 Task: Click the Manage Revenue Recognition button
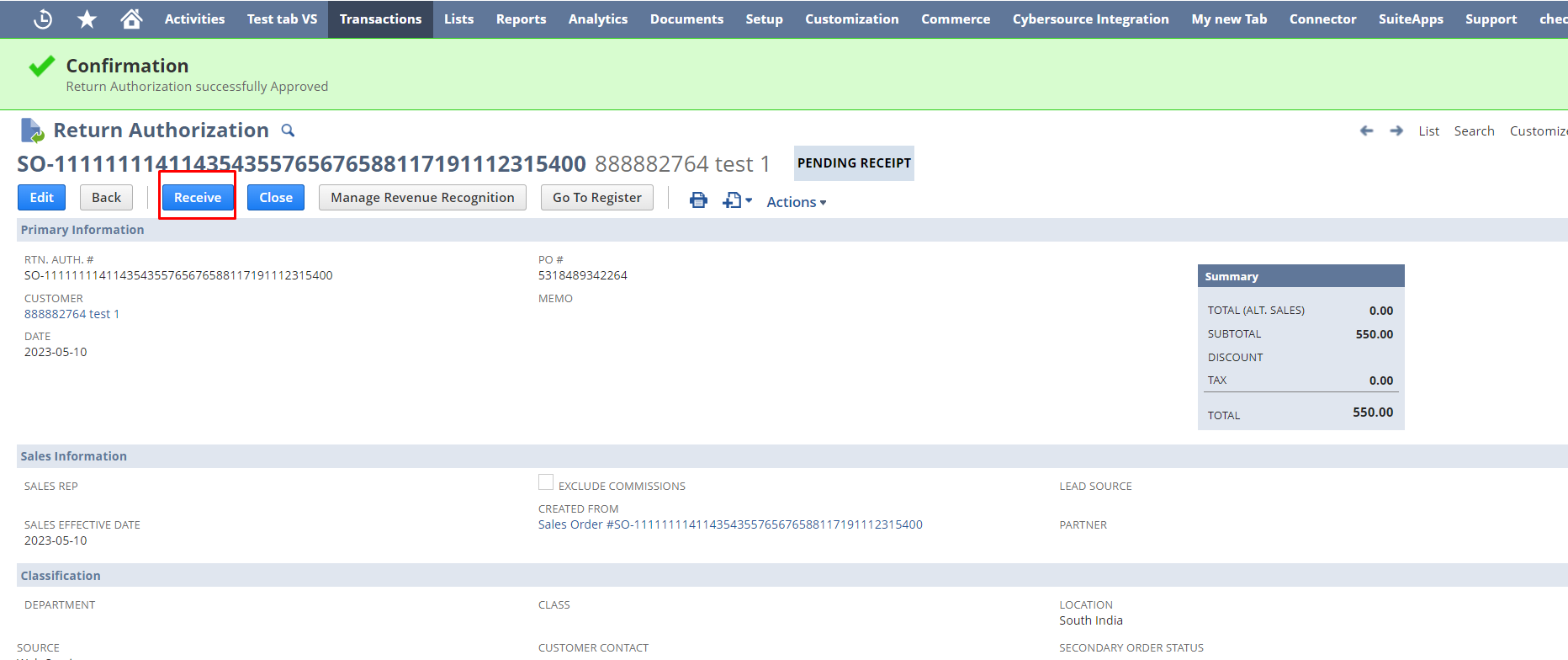coord(422,197)
